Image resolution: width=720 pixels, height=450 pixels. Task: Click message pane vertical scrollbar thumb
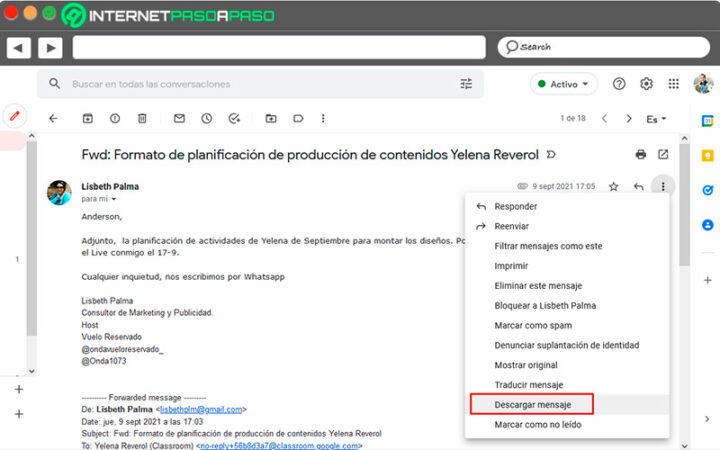pos(684,204)
